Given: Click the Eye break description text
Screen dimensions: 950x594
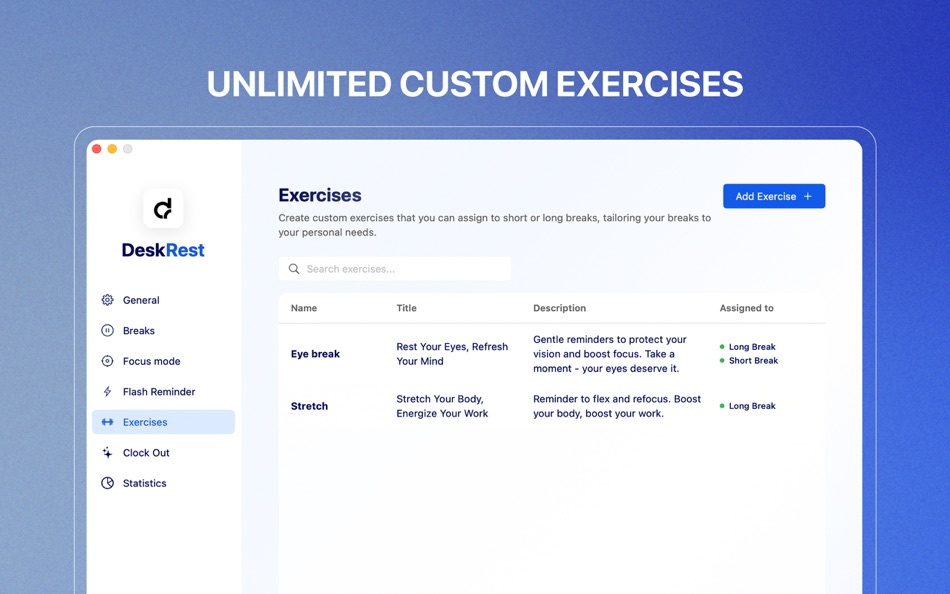Looking at the screenshot, I should pyautogui.click(x=610, y=354).
